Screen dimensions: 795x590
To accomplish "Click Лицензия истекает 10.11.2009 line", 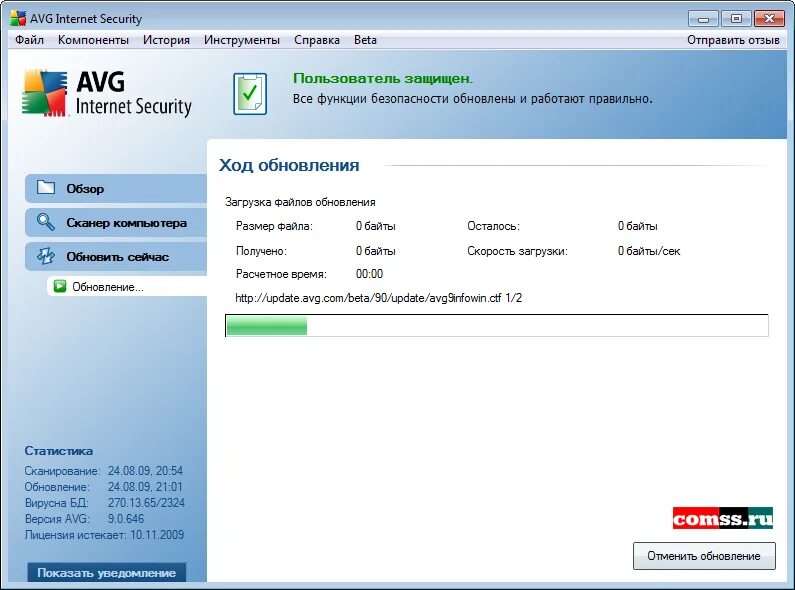I will coord(104,535).
